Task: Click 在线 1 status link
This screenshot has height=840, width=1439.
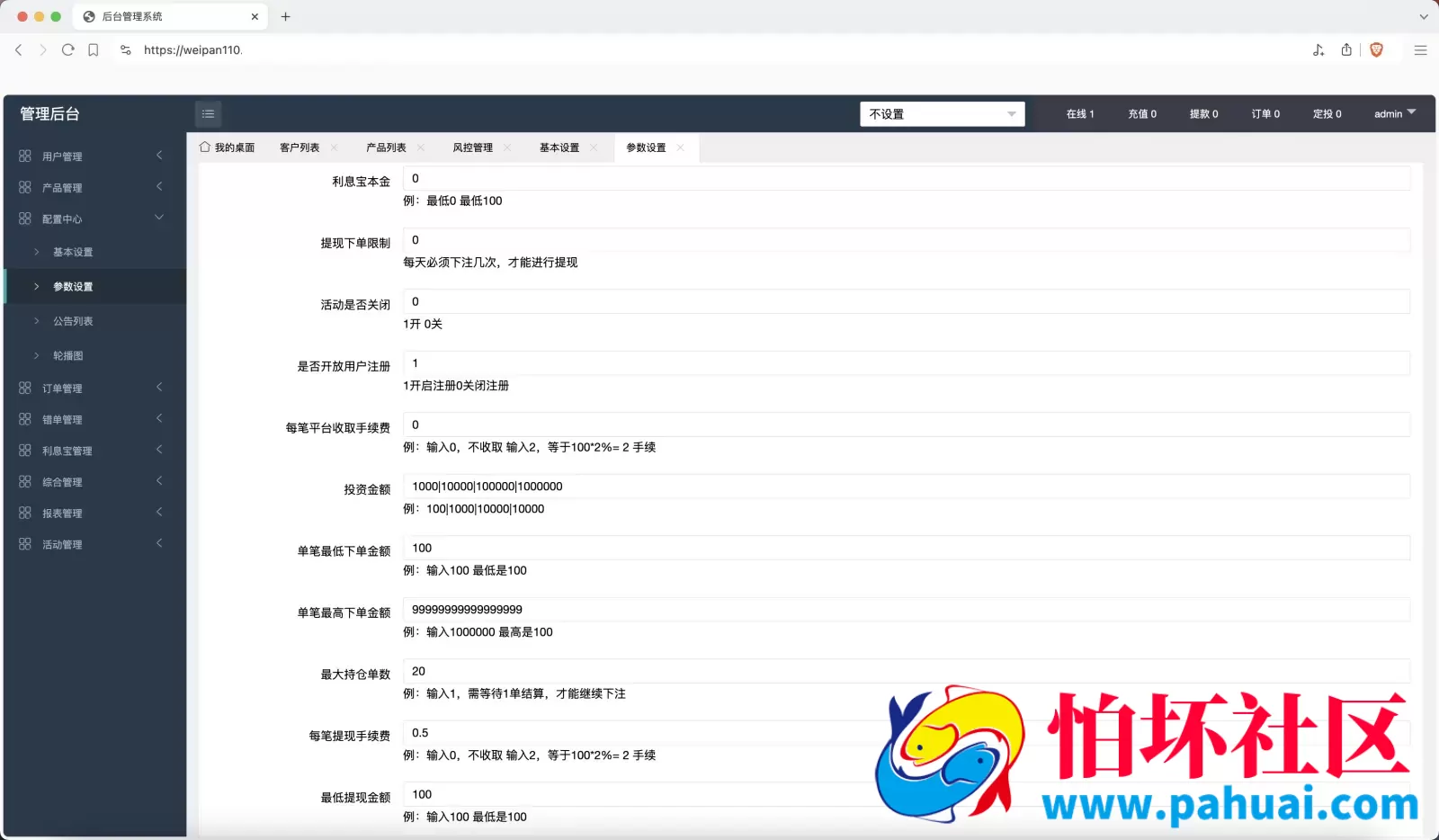Action: 1080,114
